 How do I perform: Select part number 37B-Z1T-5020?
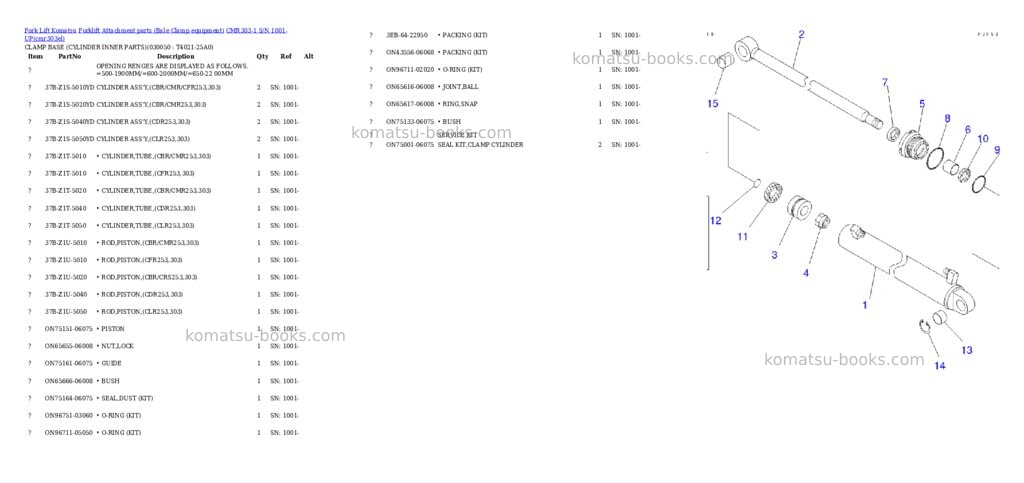pyautogui.click(x=65, y=191)
